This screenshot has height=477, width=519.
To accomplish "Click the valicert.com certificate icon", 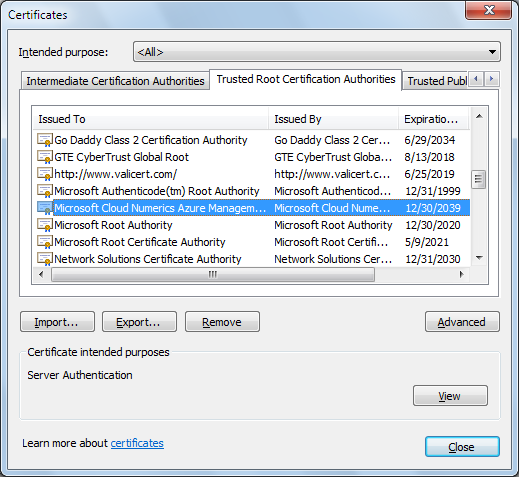I will [x=45, y=174].
